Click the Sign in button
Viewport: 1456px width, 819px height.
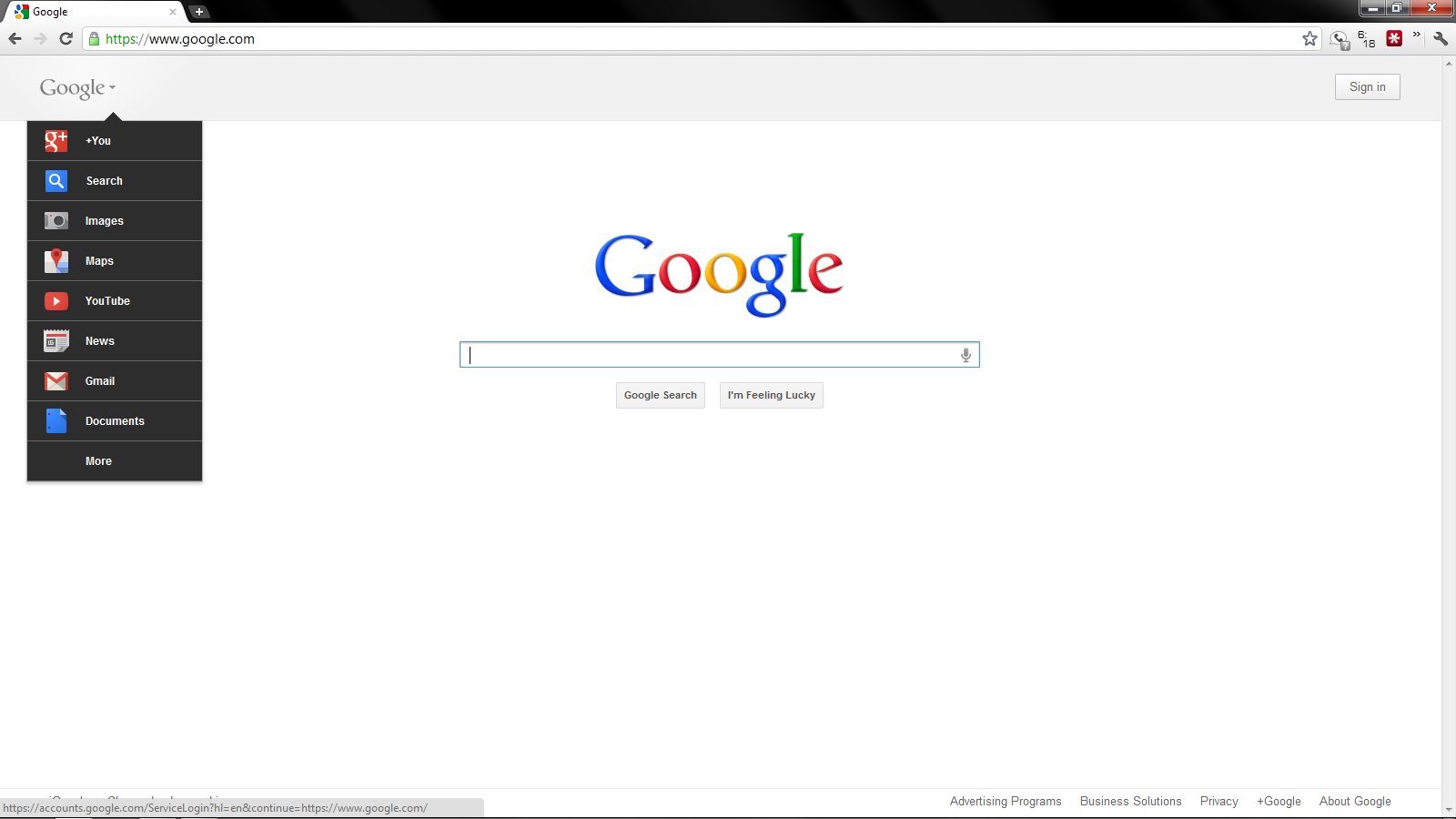click(x=1367, y=86)
